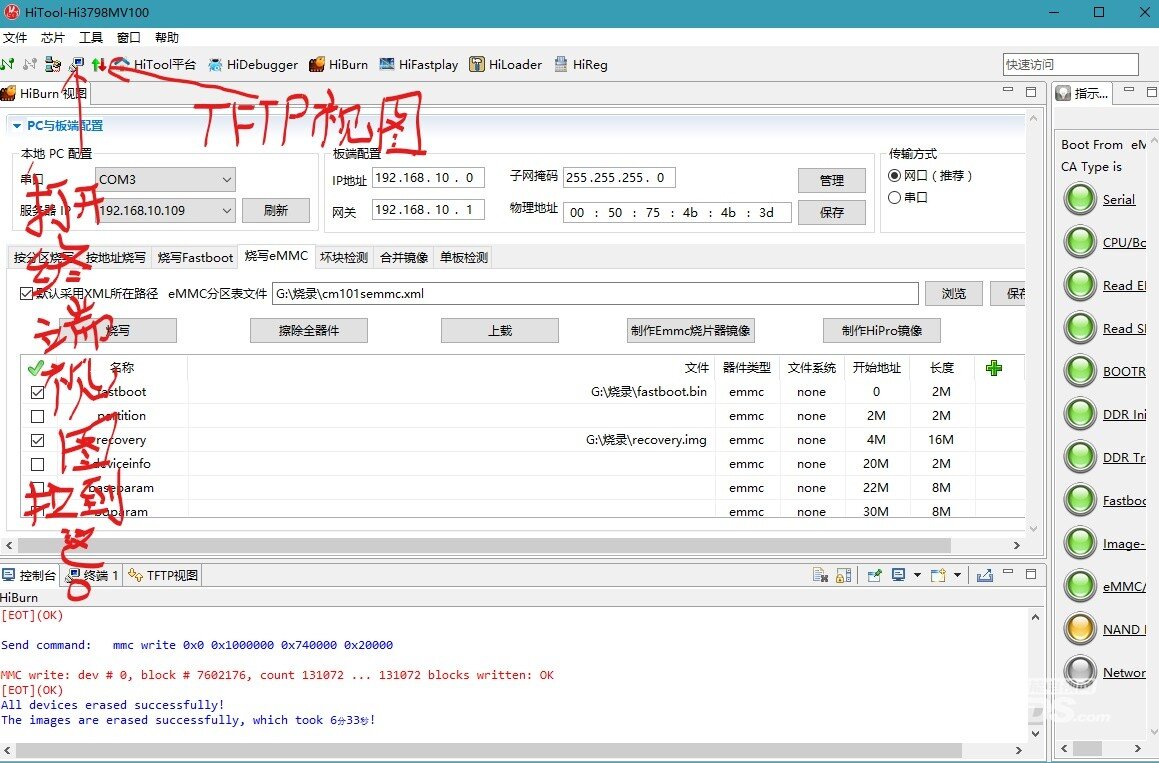Switch to the 单板检测 tab
The height and width of the screenshot is (763, 1159).
pos(463,257)
